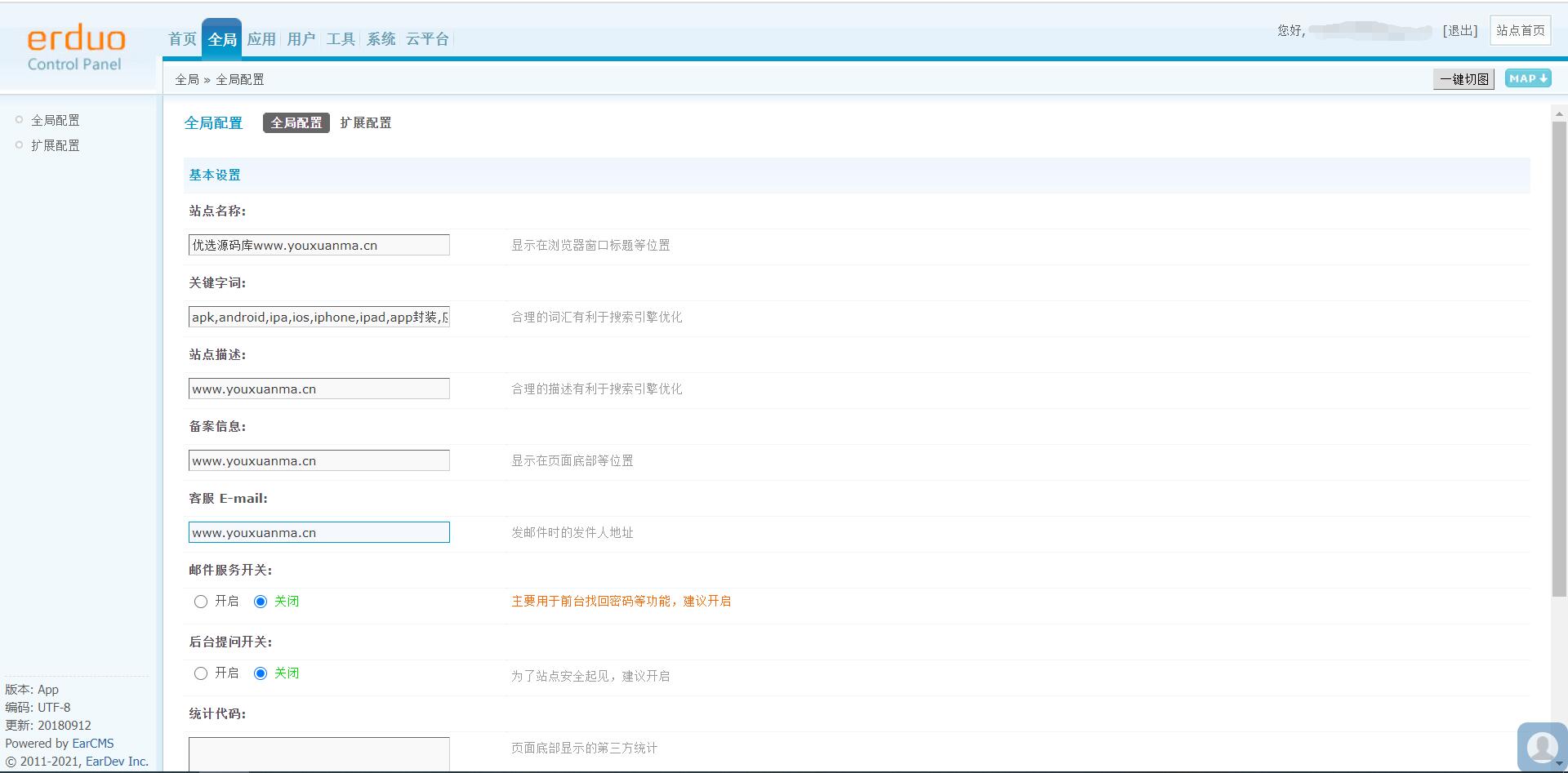
Task: Click the 备案信息 input field
Action: (318, 460)
